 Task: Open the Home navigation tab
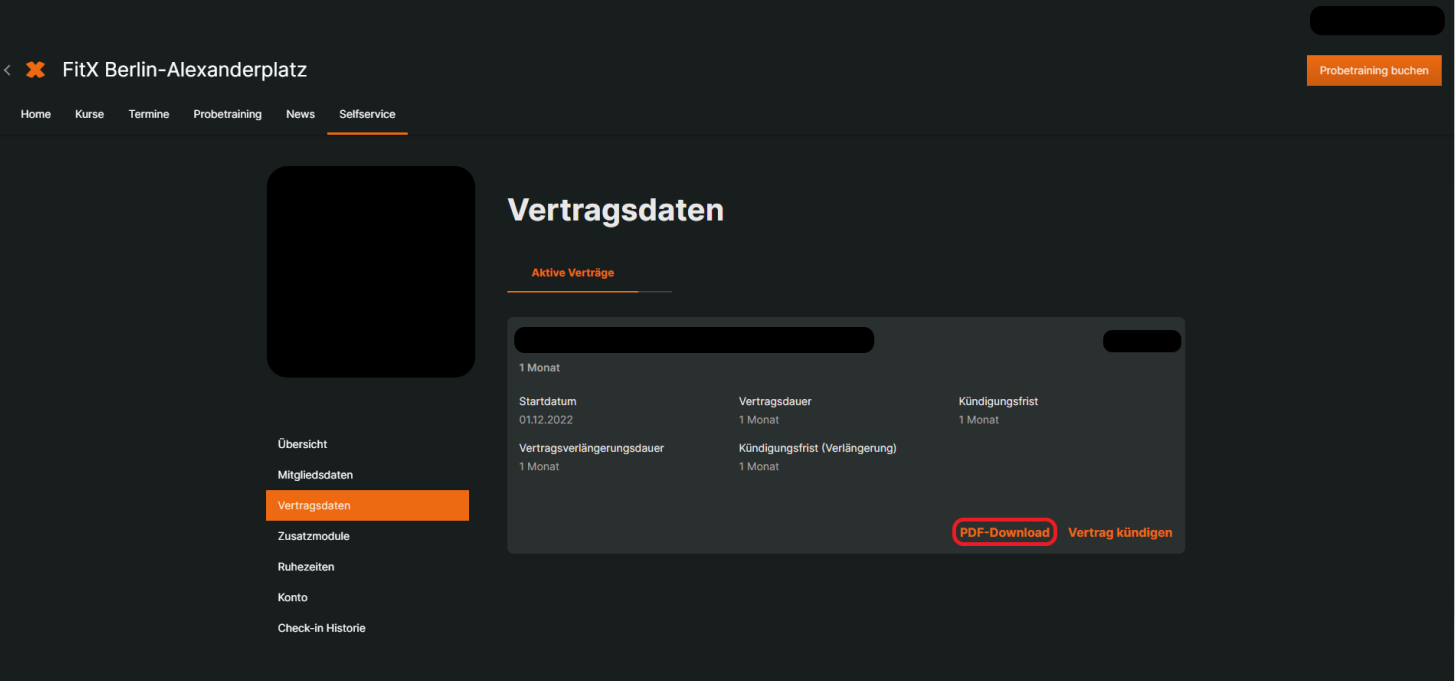[36, 114]
